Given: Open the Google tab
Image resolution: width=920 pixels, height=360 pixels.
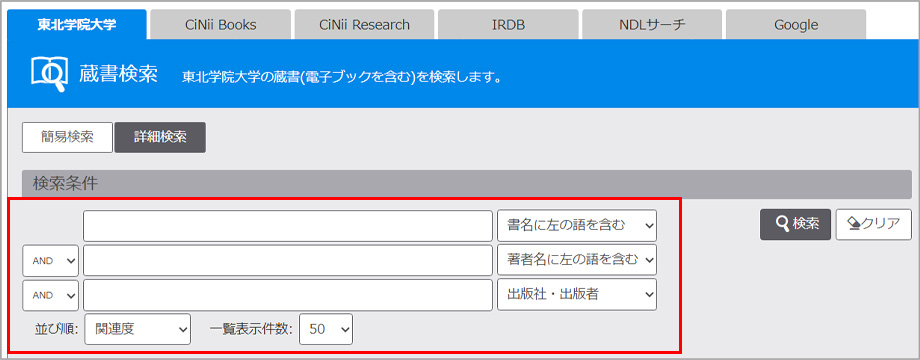Looking at the screenshot, I should tap(796, 25).
